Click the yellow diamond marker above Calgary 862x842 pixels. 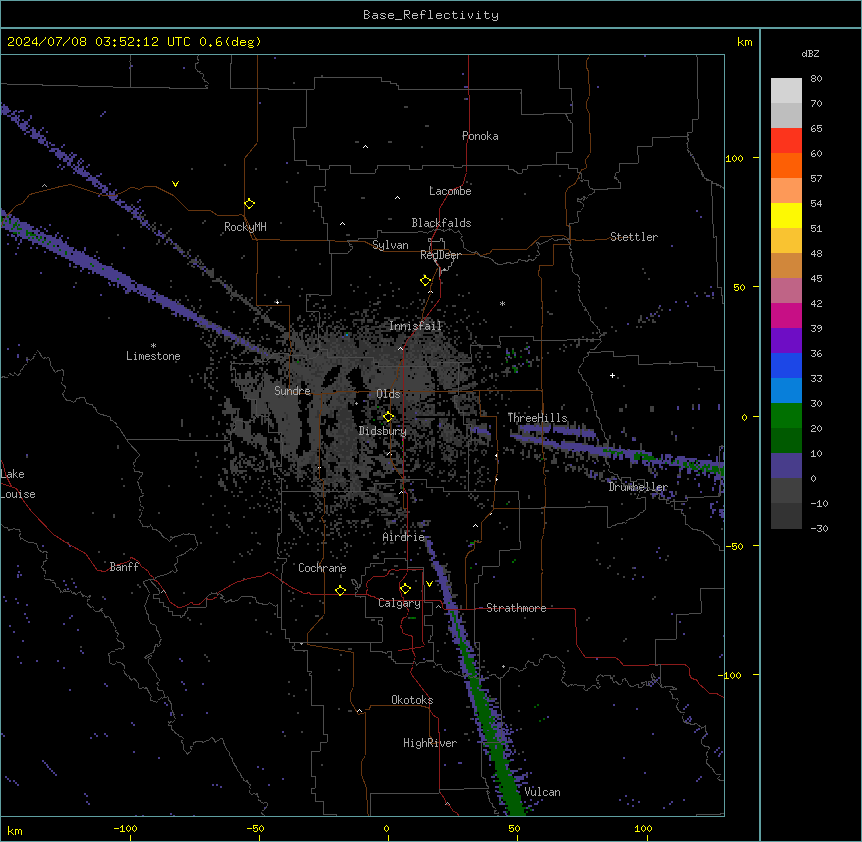pos(405,589)
